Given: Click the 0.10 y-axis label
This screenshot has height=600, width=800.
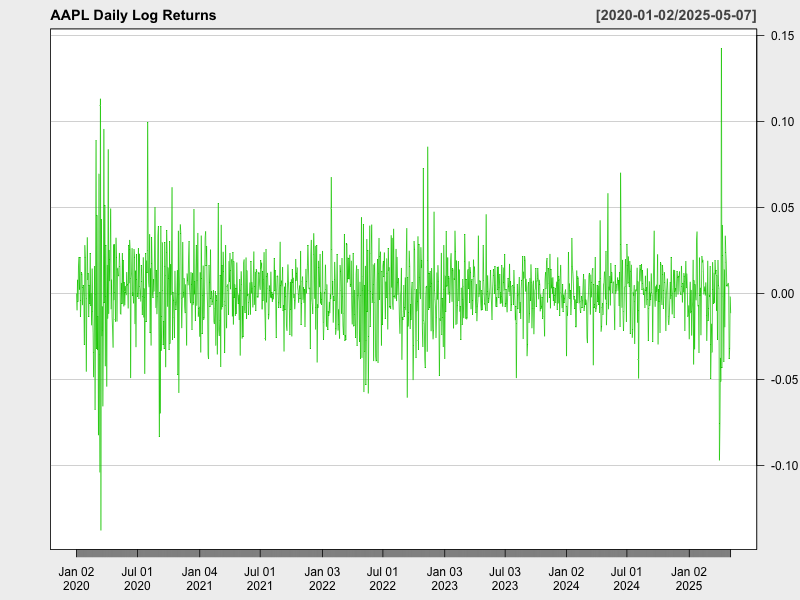Looking at the screenshot, I should pyautogui.click(x=782, y=121).
